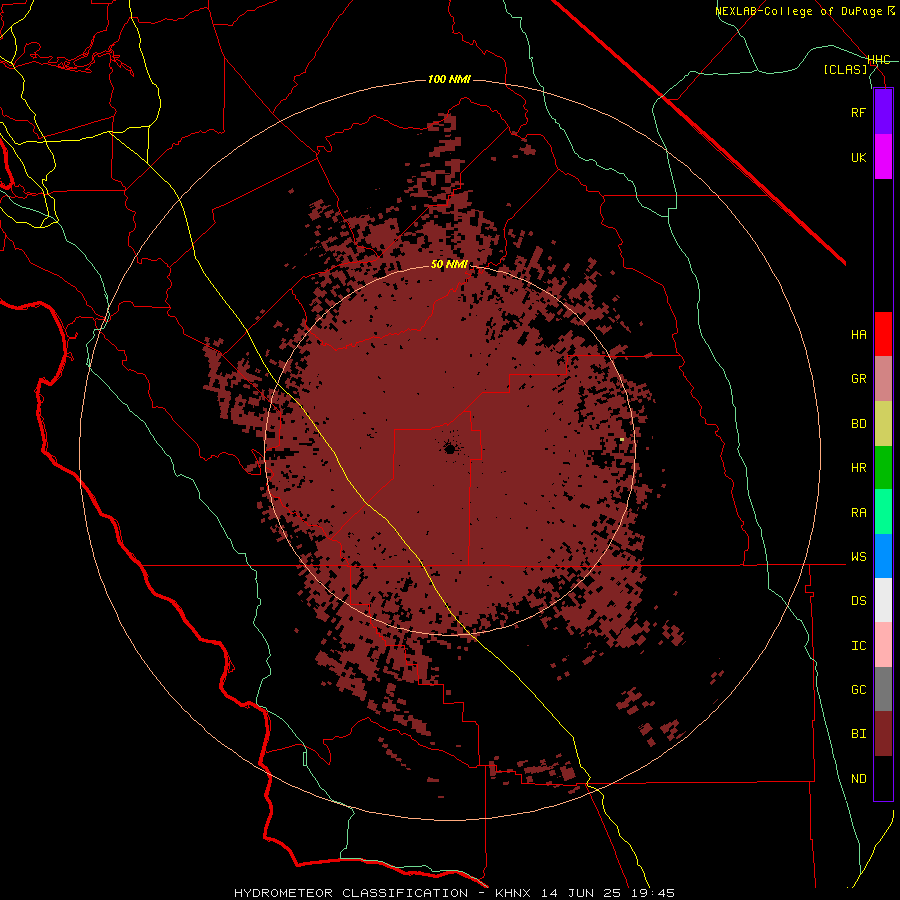Click the radar site center dot
The width and height of the screenshot is (900, 900).
pos(450,449)
